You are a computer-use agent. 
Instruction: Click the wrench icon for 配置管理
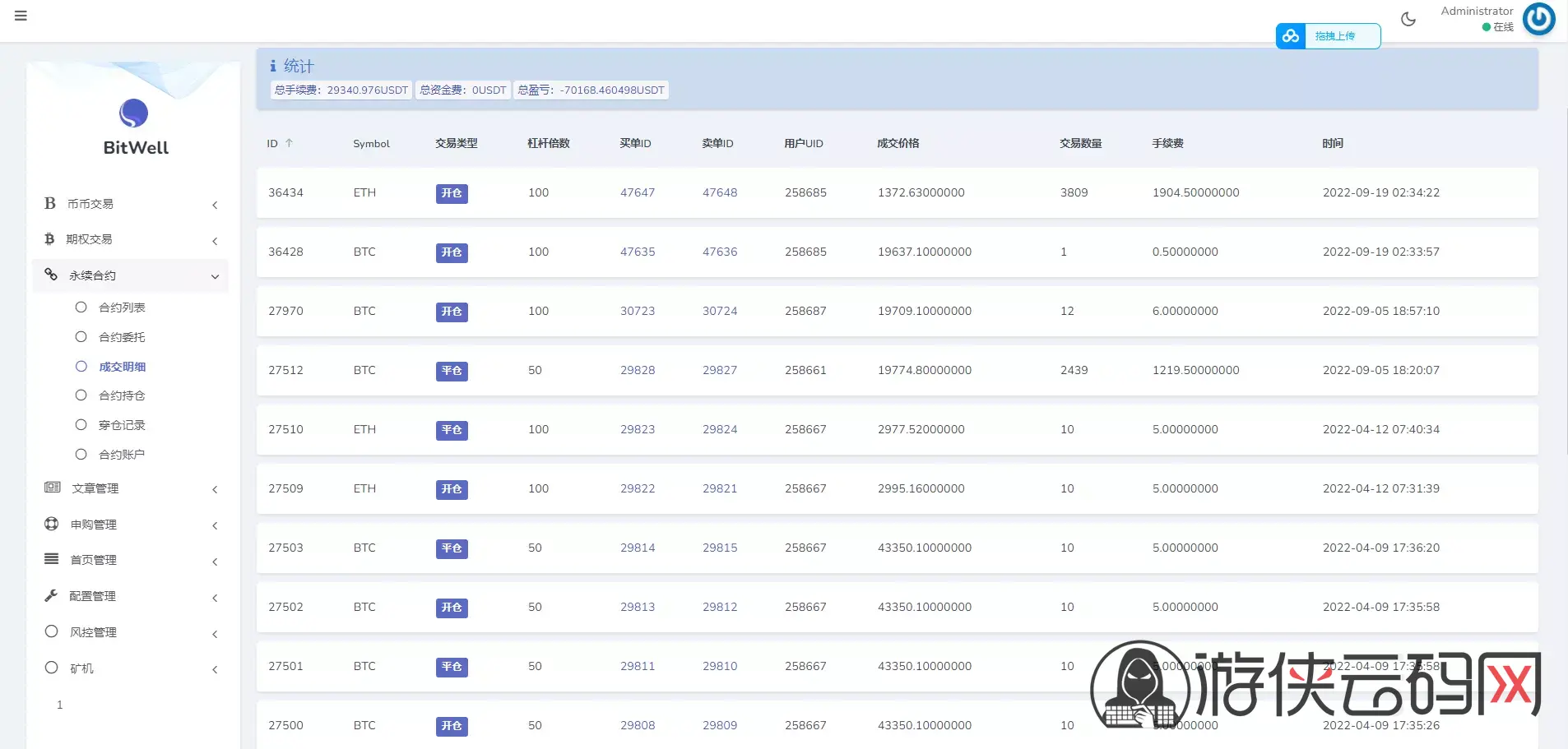pos(51,595)
